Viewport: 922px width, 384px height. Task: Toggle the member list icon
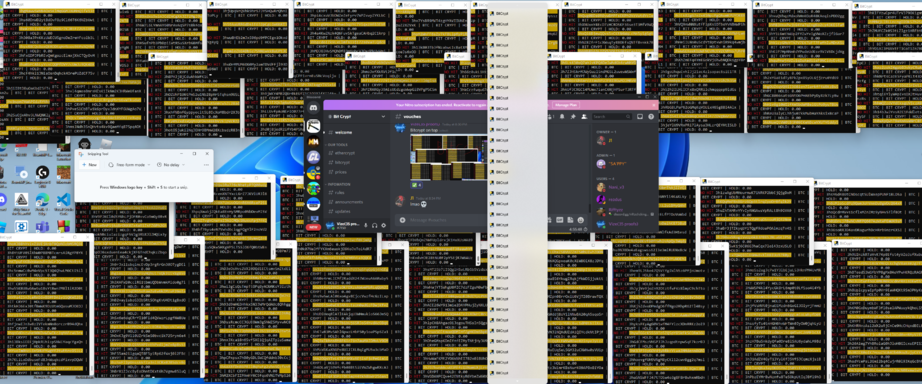[584, 116]
